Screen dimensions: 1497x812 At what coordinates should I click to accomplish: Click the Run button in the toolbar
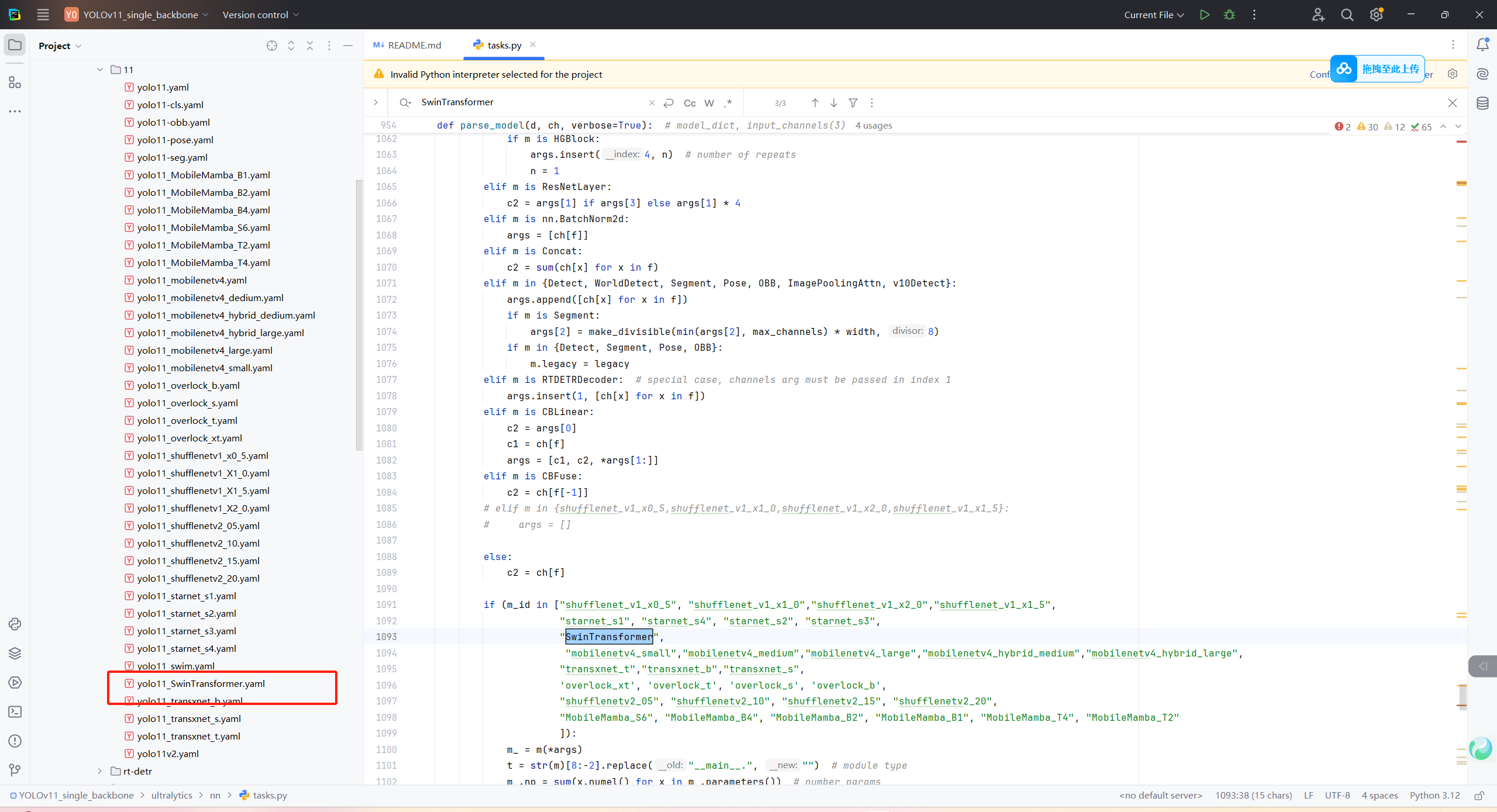tap(1204, 15)
